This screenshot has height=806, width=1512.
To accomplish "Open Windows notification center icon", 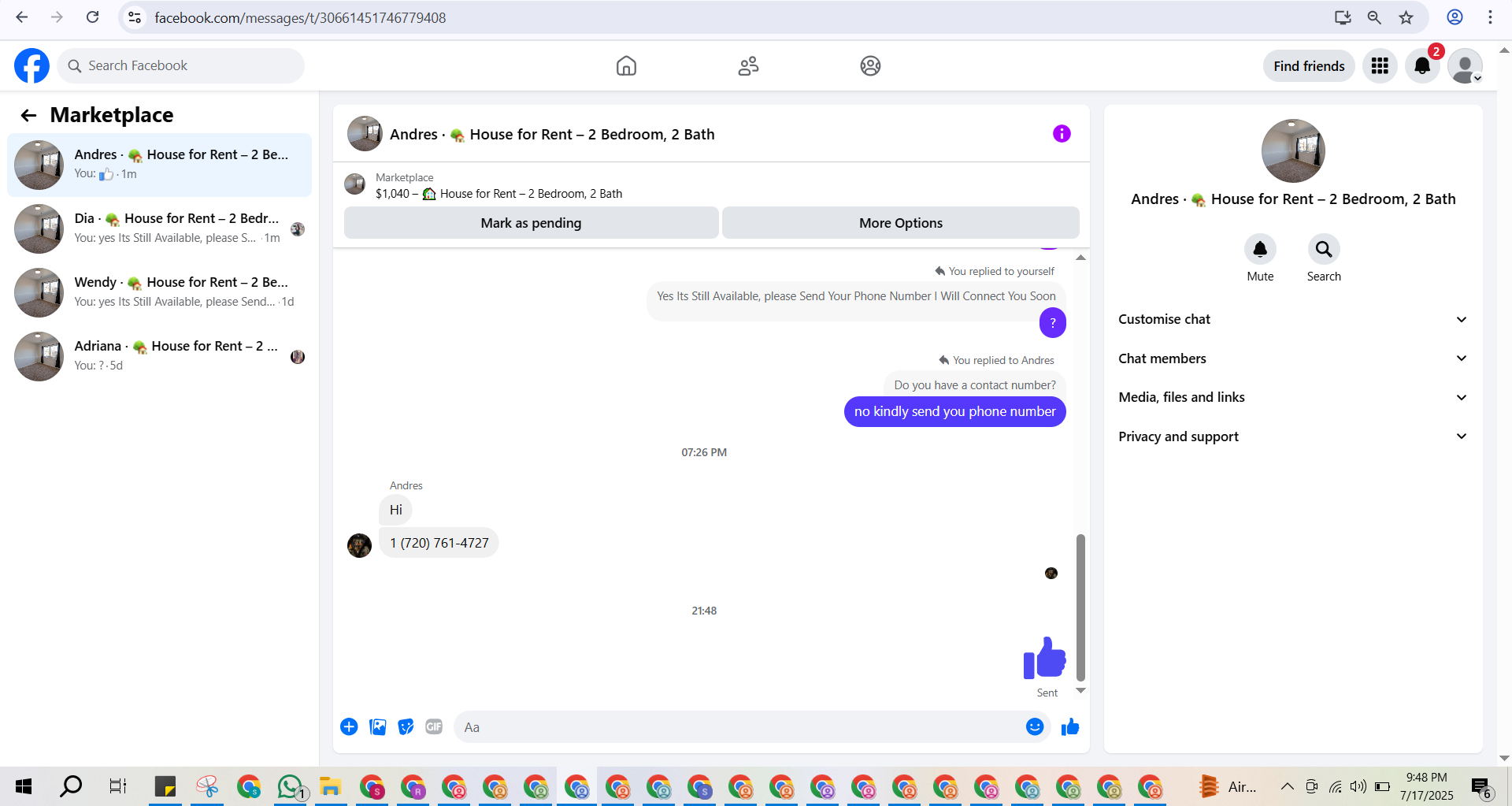I will tap(1480, 786).
